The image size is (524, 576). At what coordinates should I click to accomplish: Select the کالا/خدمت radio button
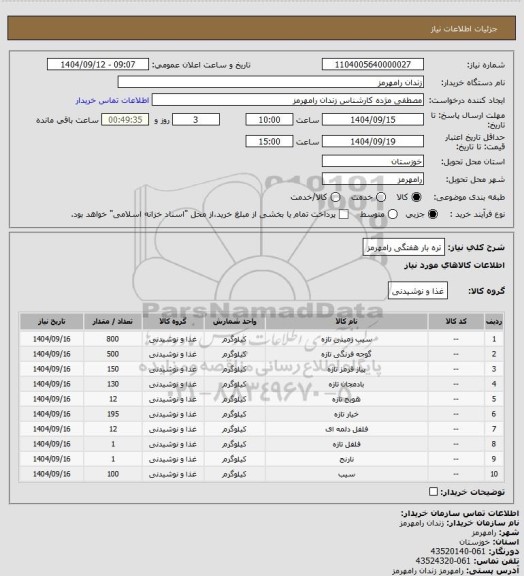click(335, 197)
